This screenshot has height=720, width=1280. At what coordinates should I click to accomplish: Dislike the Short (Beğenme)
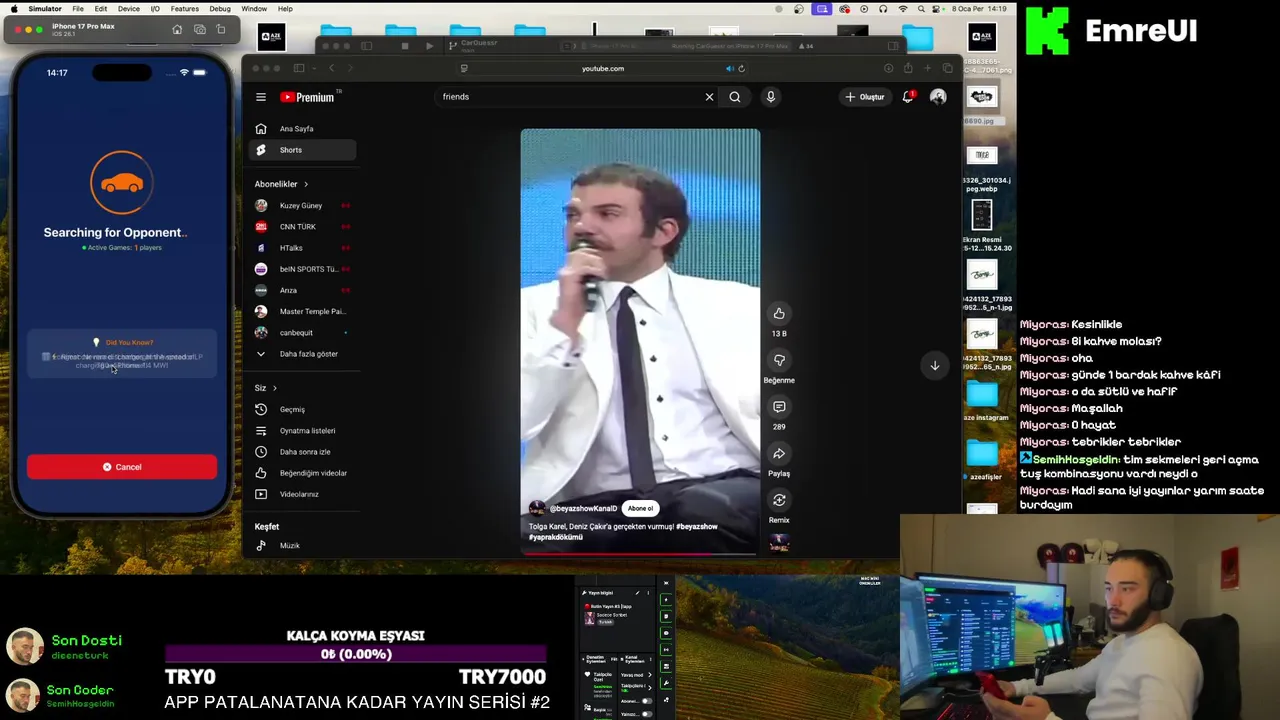coord(779,360)
